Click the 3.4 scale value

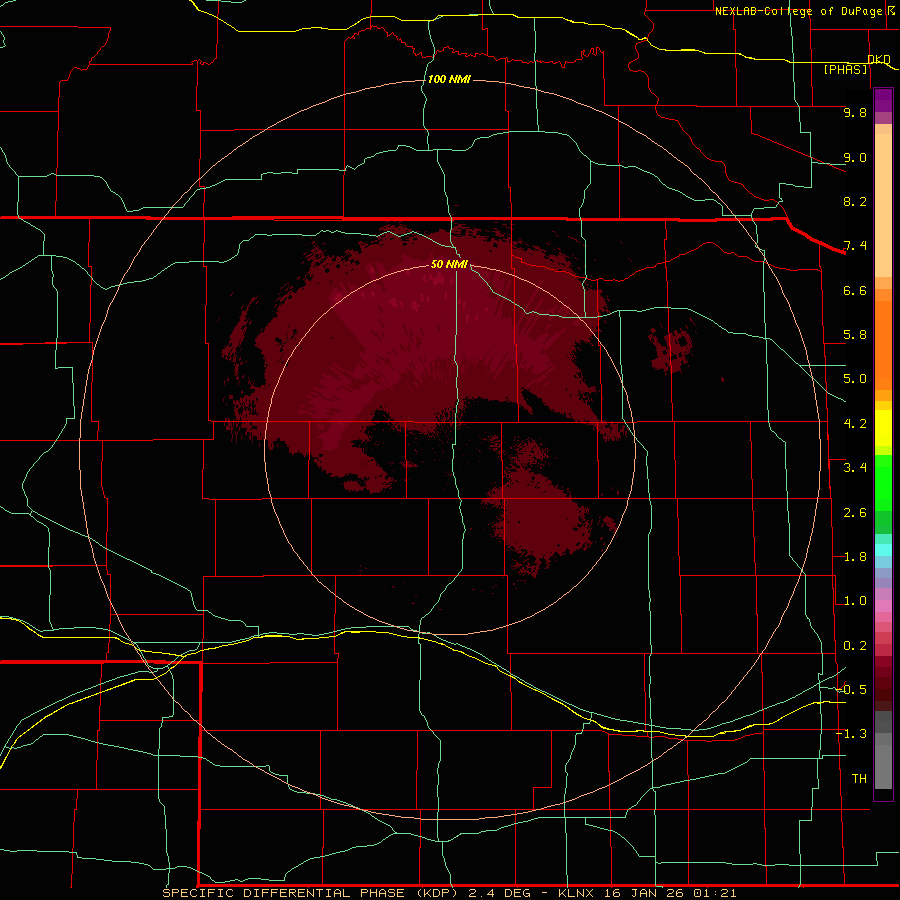pyautogui.click(x=855, y=468)
